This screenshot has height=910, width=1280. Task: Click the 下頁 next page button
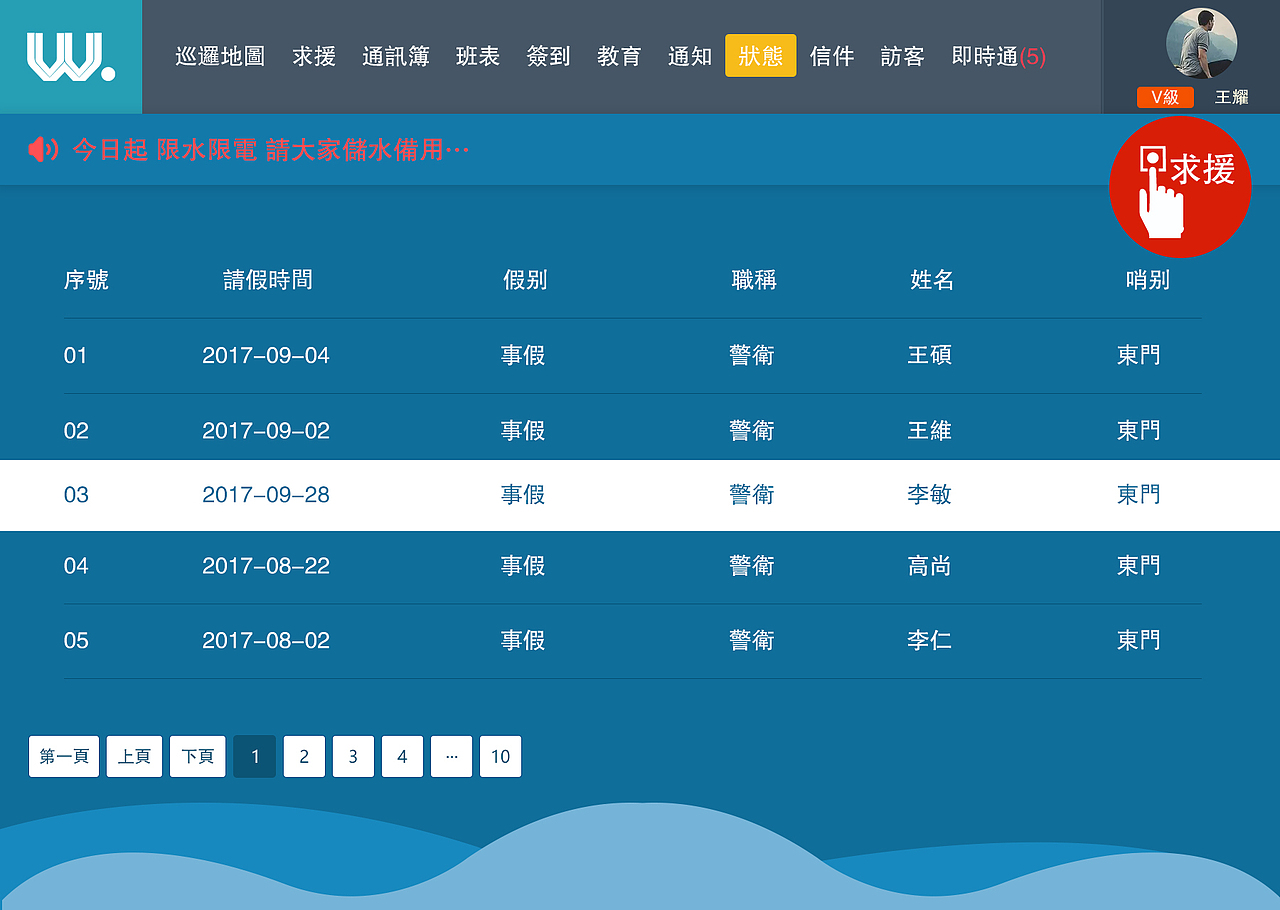197,757
